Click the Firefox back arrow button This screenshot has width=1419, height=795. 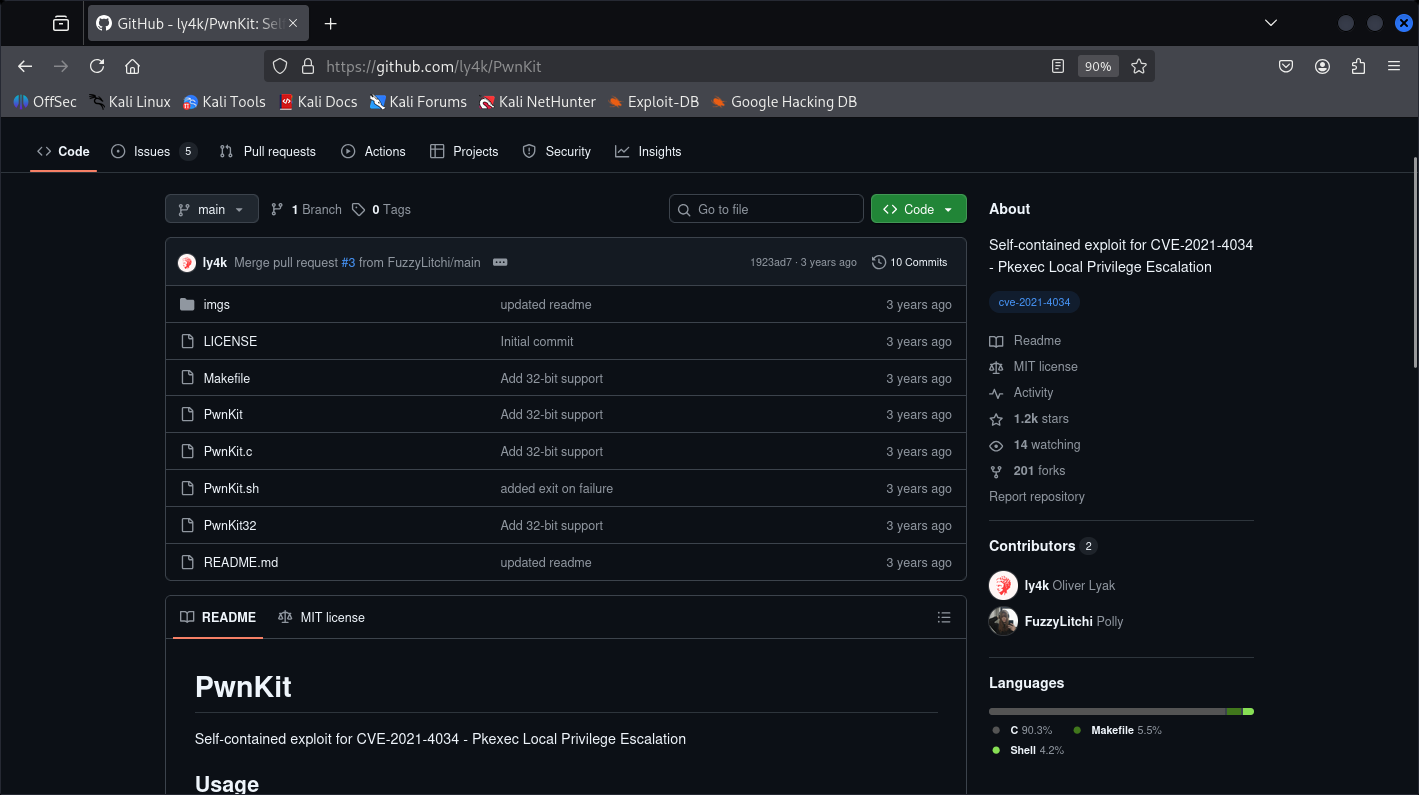point(25,66)
